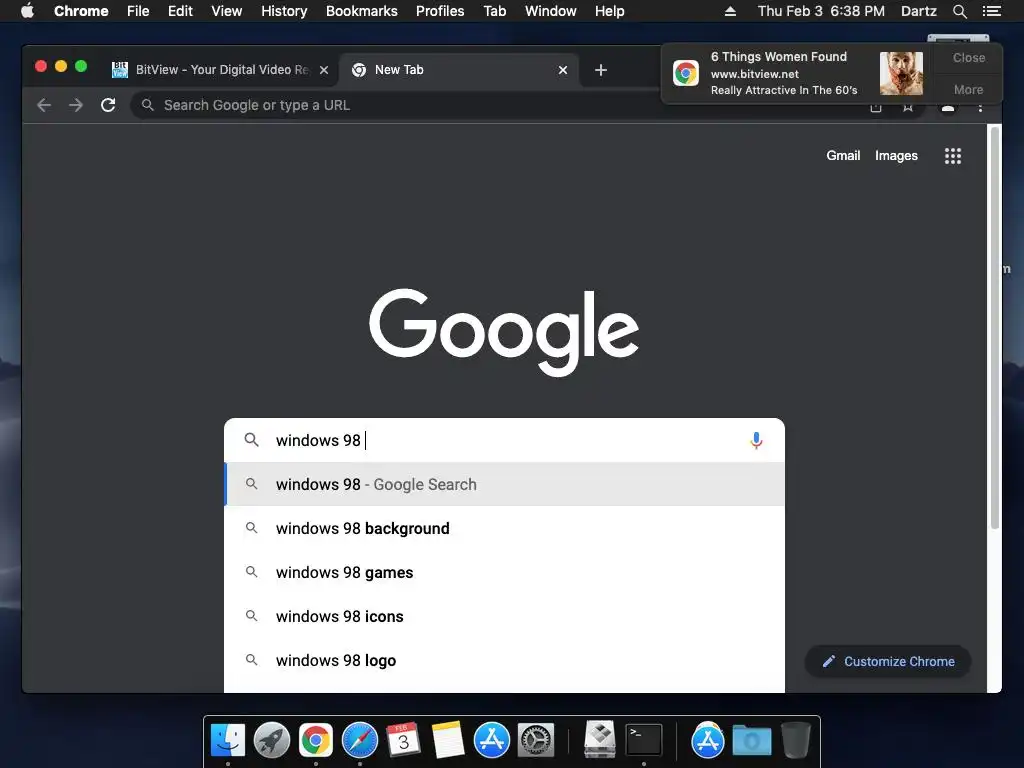Select the 'windows 98 background' suggestion
1024x768 pixels.
[504, 528]
